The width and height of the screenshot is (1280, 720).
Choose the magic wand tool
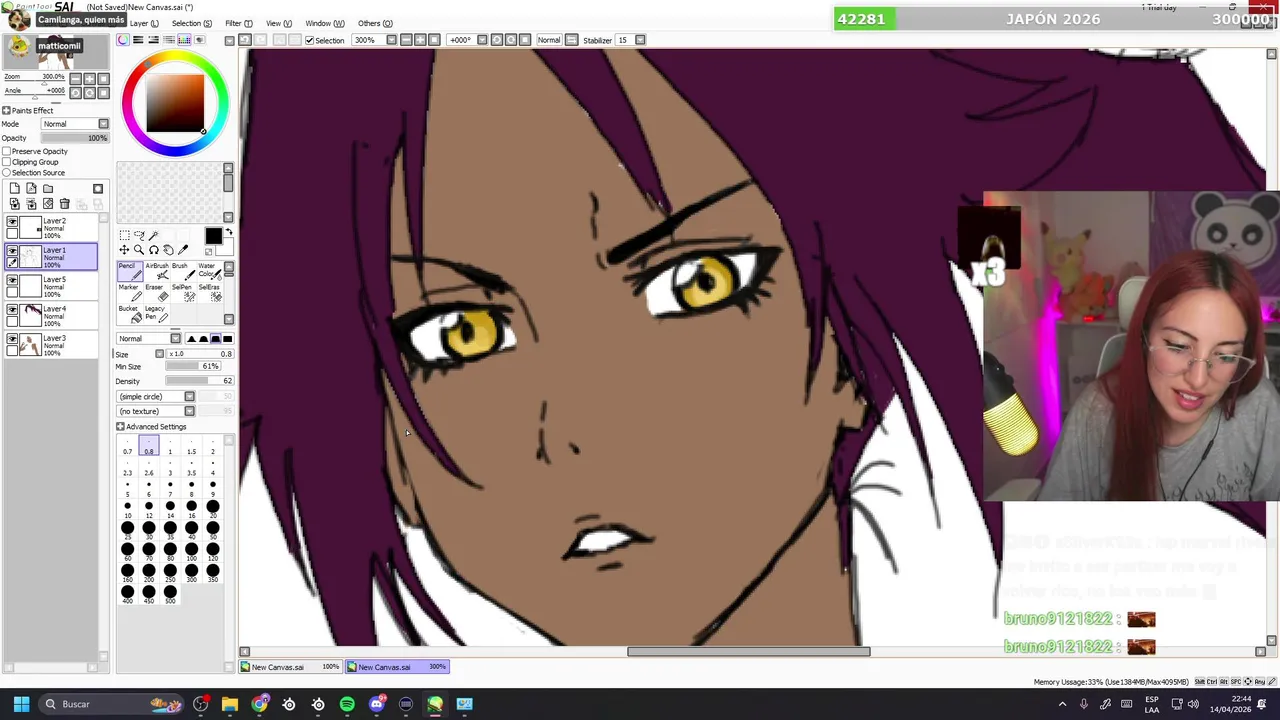click(154, 236)
